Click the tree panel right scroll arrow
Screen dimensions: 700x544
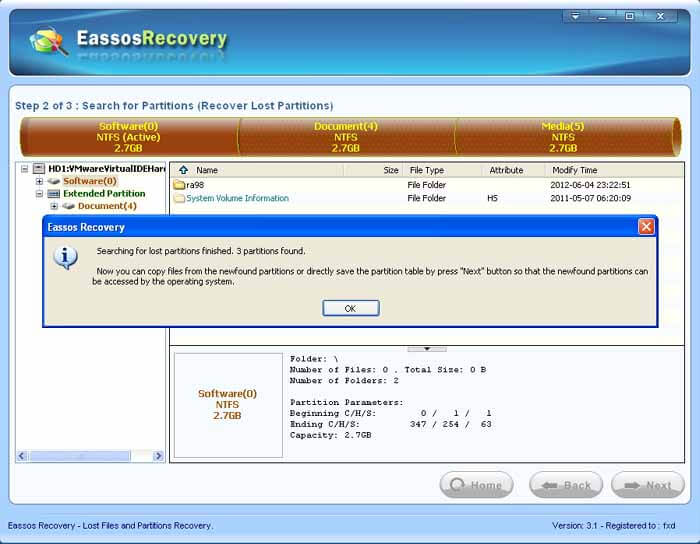coord(158,456)
